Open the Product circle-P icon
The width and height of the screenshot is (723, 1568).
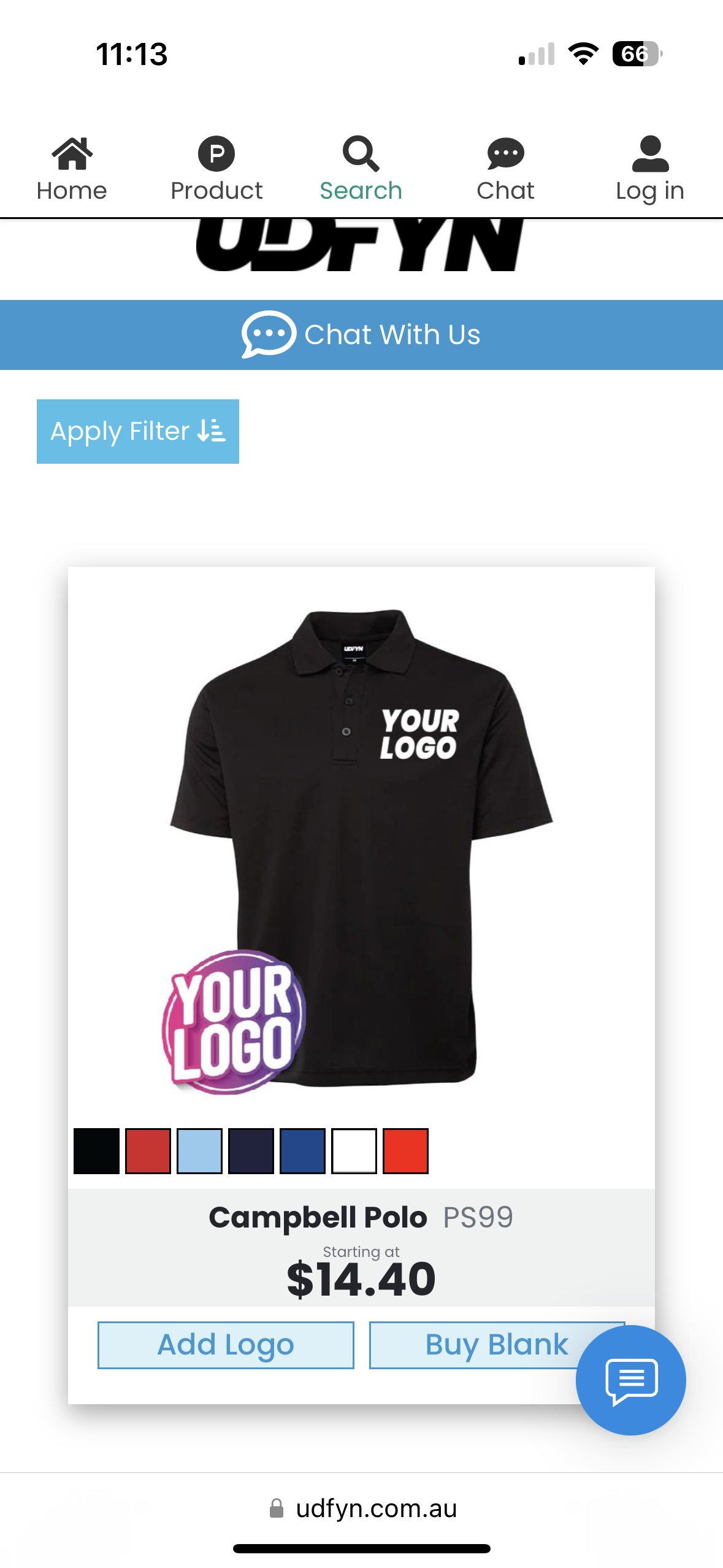216,153
